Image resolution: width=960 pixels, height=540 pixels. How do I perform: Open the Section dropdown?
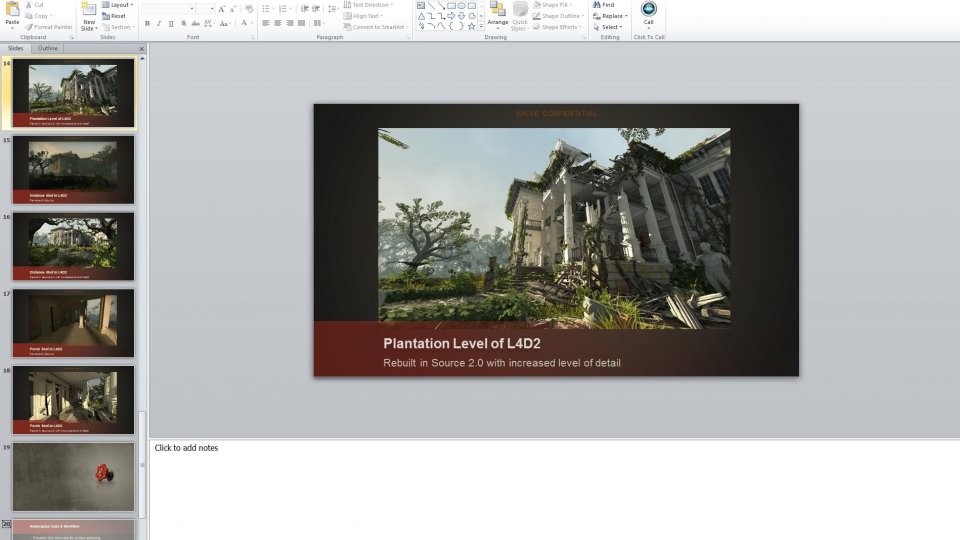[x=118, y=27]
